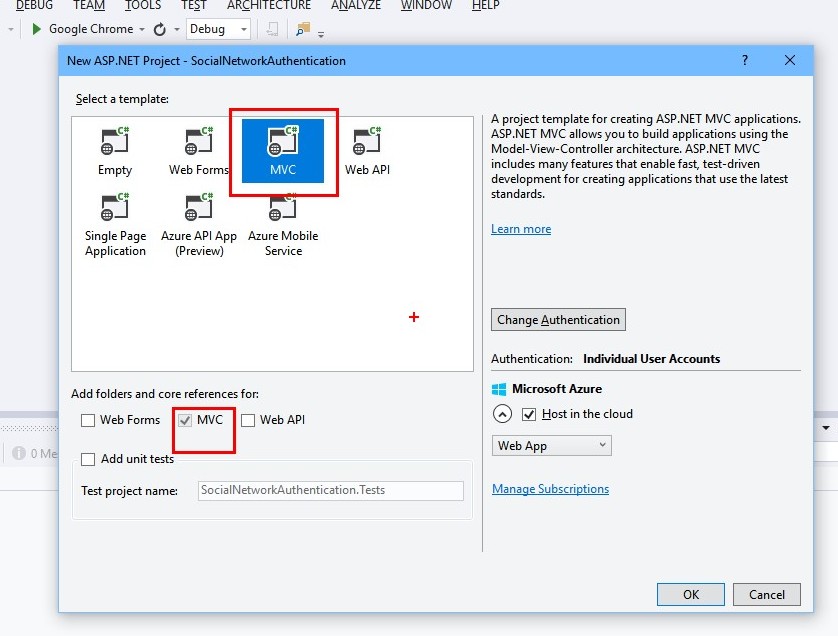
Task: Uncheck the Host in the cloud checkbox
Action: point(529,414)
